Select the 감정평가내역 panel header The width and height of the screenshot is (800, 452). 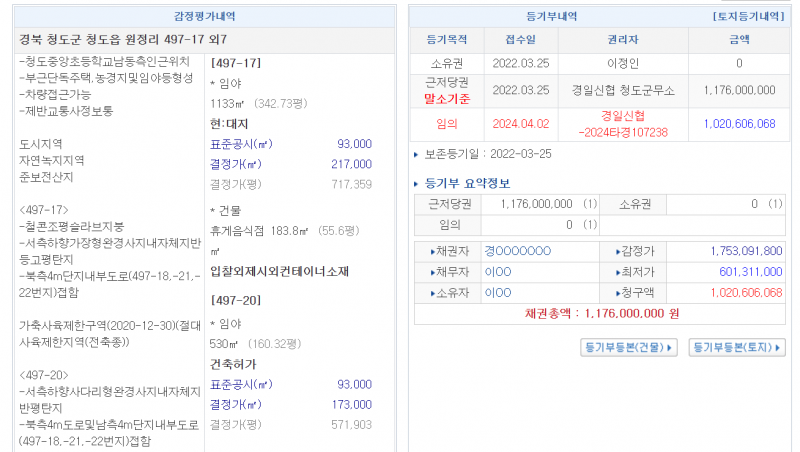[x=206, y=18]
